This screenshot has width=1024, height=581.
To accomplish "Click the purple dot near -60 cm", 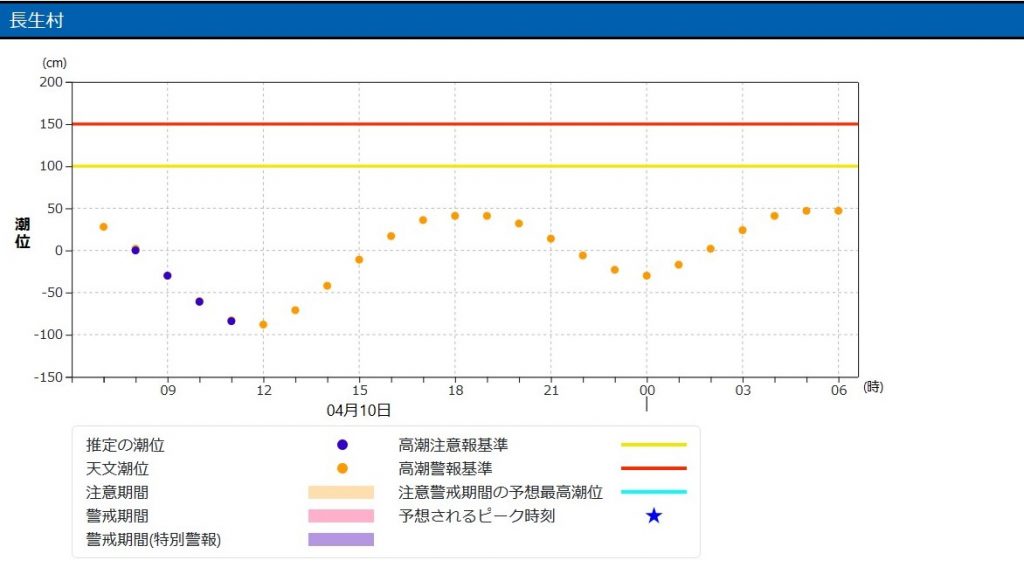I will click(x=199, y=302).
